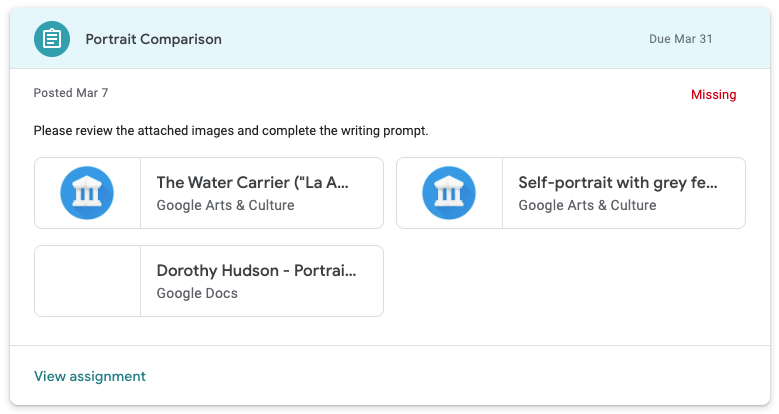Image resolution: width=779 pixels, height=414 pixels.
Task: Click the red Missing status label
Action: 713,95
